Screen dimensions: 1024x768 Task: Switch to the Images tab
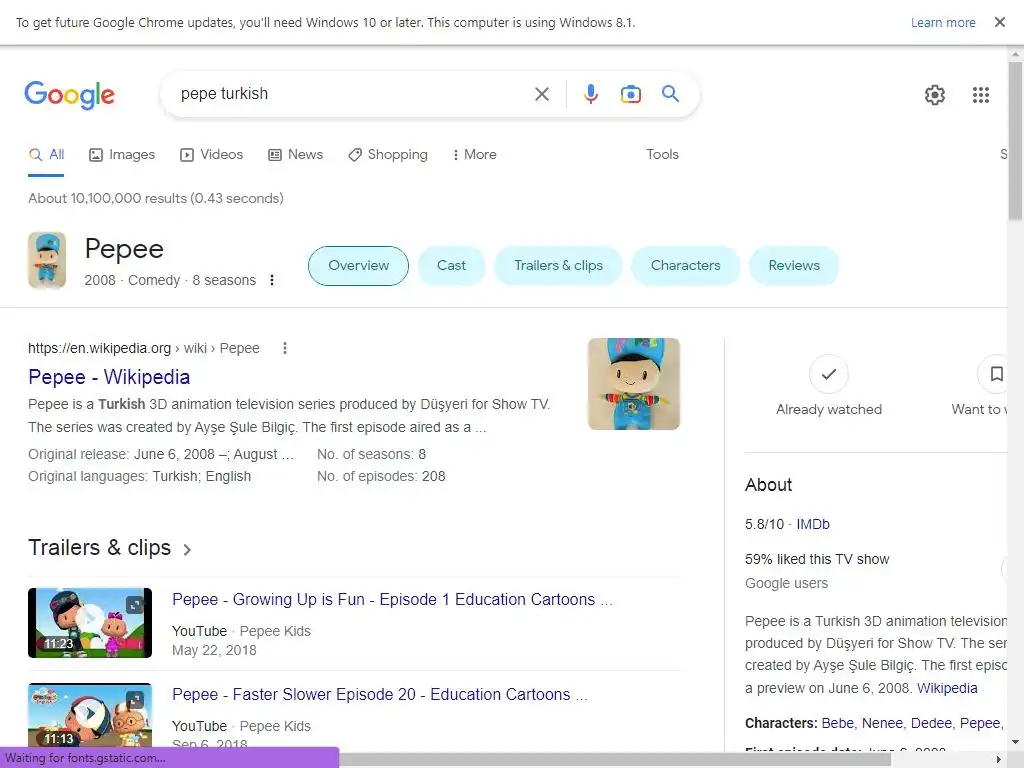tap(122, 155)
